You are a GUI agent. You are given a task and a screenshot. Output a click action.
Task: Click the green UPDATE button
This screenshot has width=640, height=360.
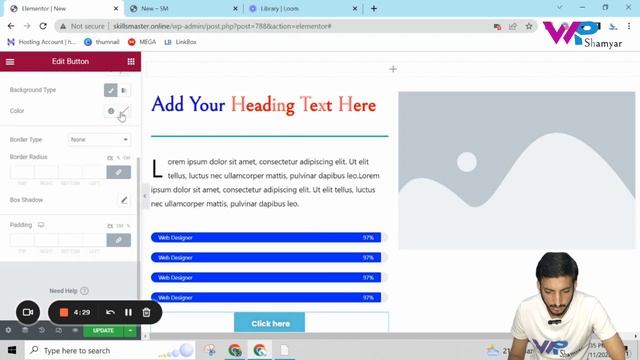(103, 331)
